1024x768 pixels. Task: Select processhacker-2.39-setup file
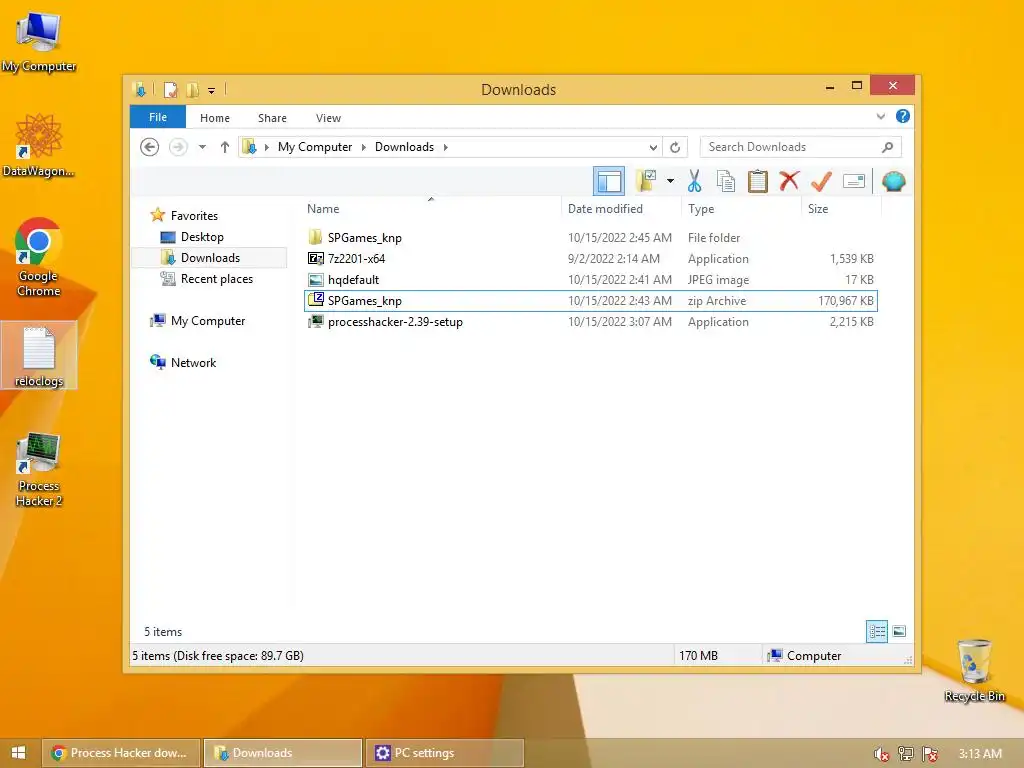click(591, 321)
